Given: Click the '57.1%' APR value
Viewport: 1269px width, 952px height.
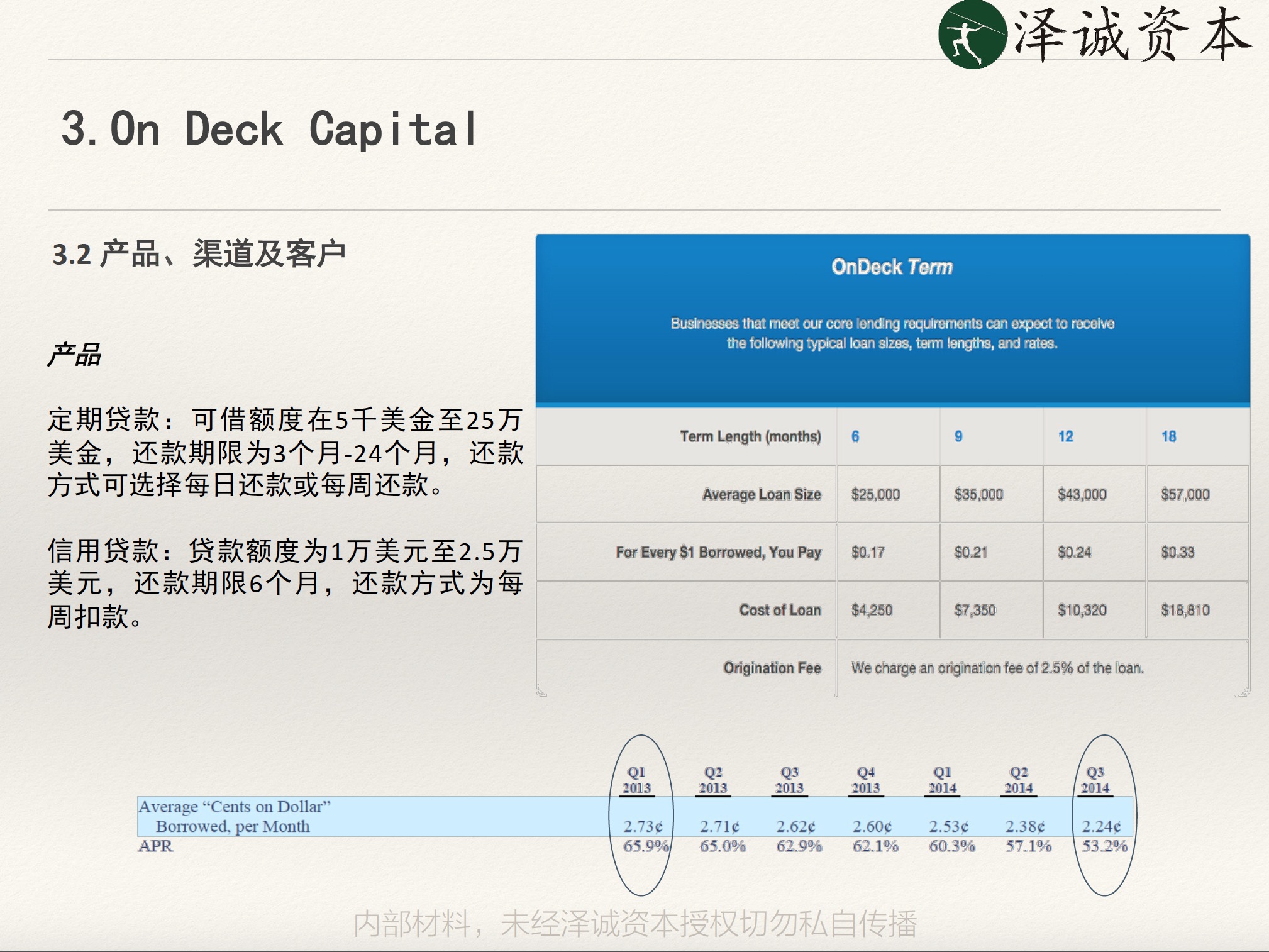Looking at the screenshot, I should [x=1028, y=846].
